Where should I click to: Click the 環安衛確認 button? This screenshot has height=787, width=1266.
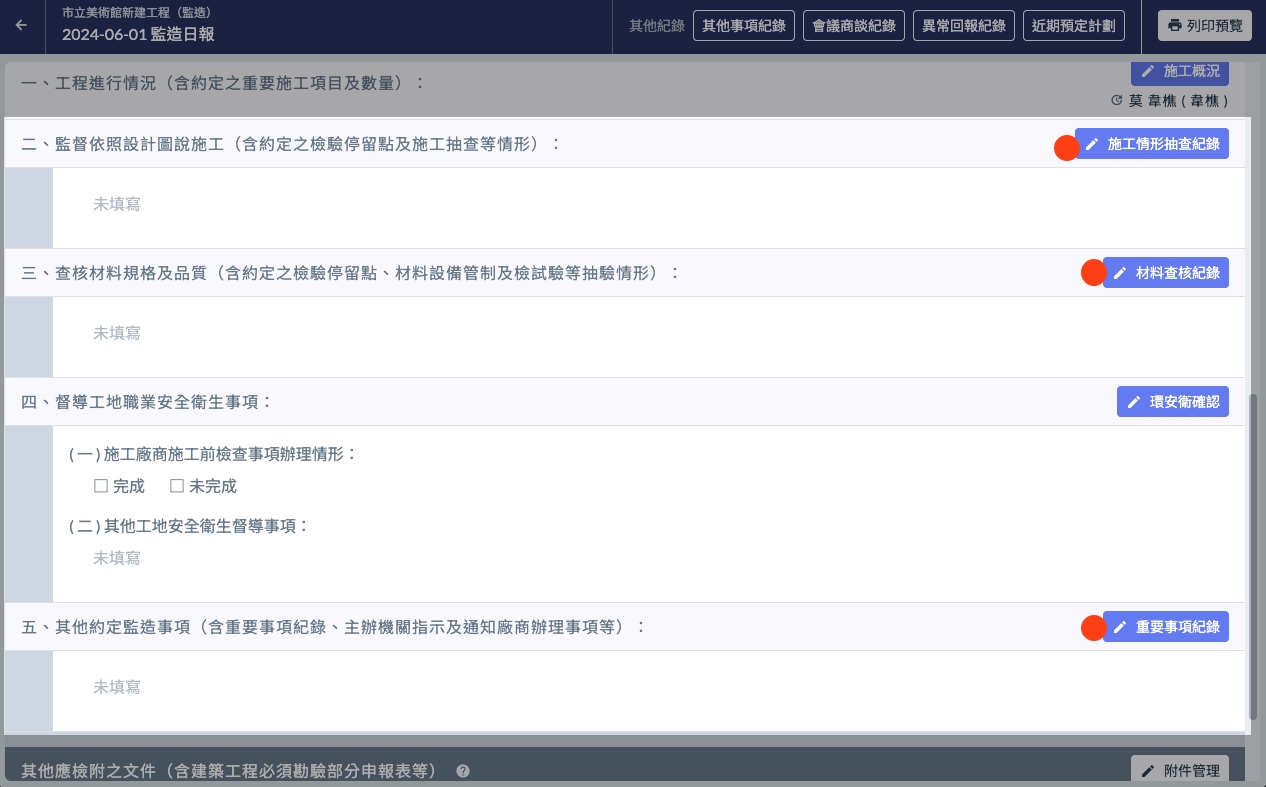click(1172, 402)
